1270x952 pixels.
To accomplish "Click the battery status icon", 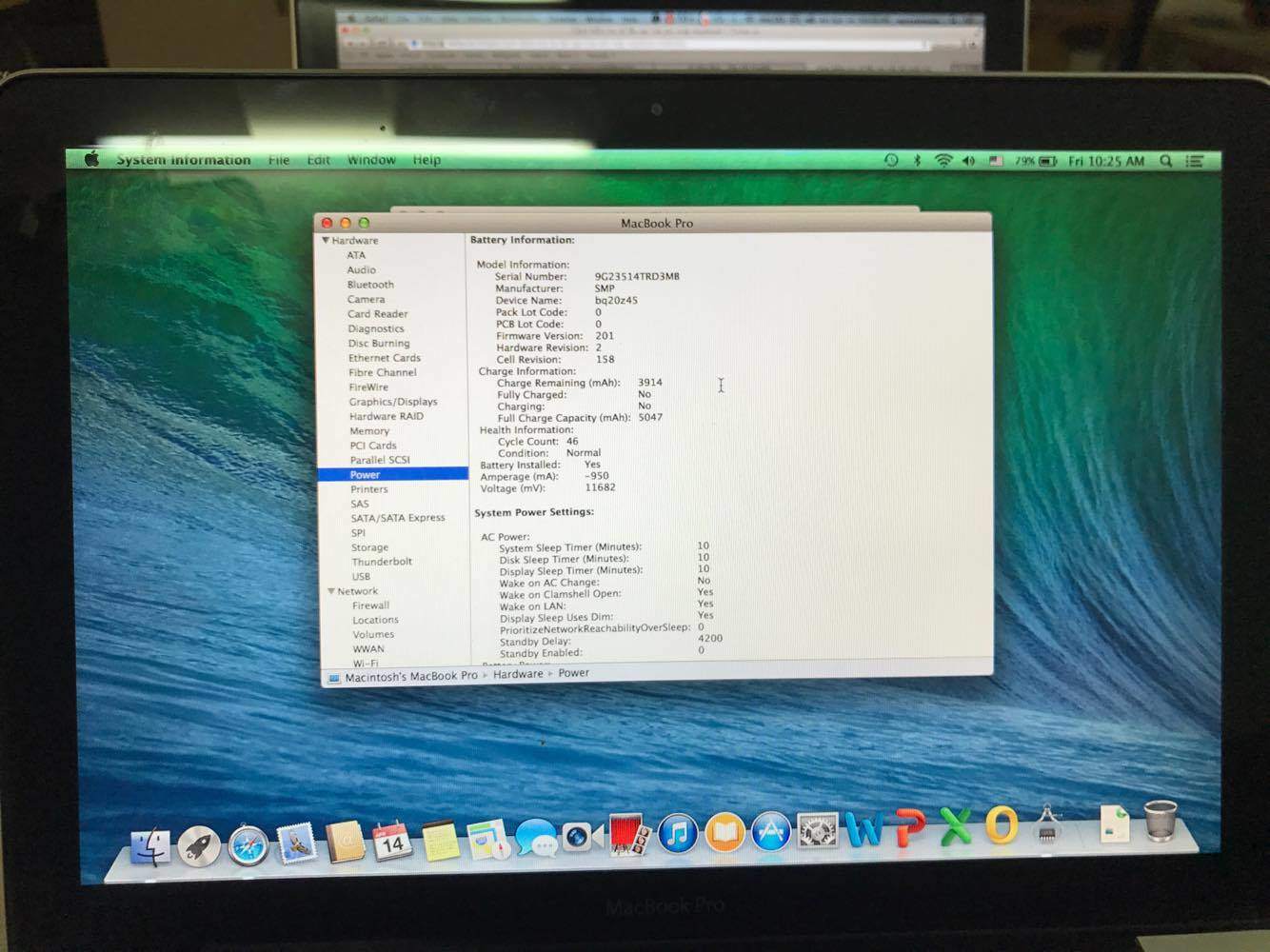I will point(1048,161).
